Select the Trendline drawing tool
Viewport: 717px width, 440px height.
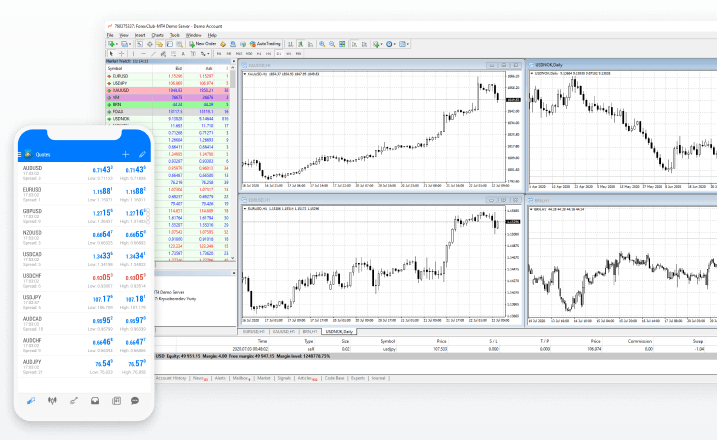[154, 54]
